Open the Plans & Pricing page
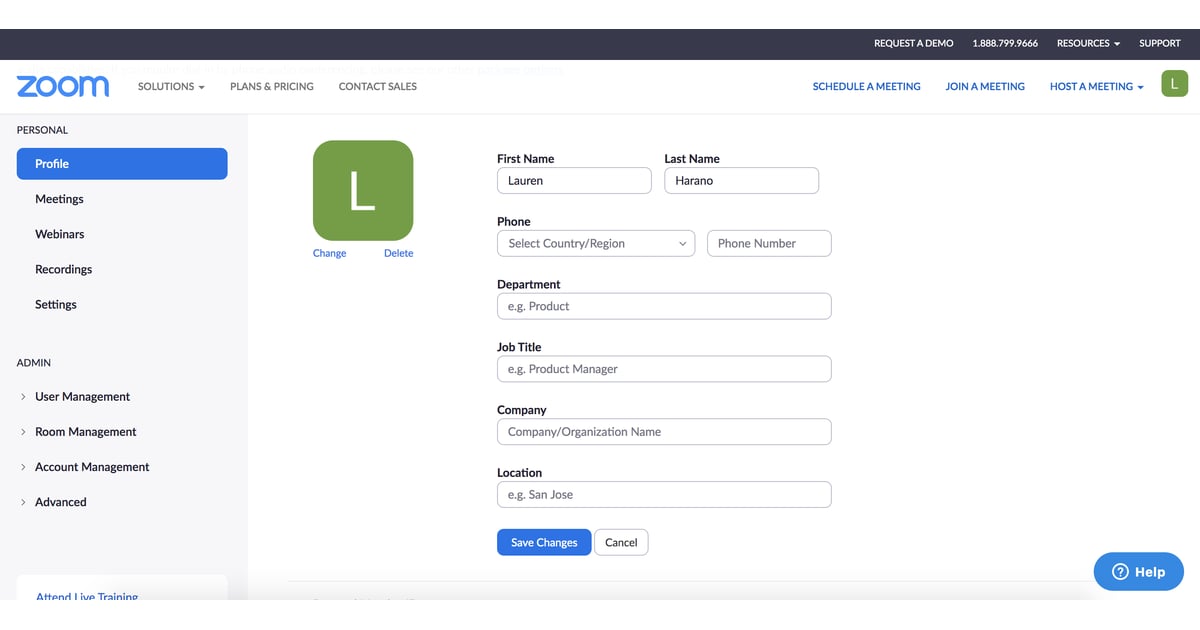Screen dimensions: 1200x630 (x=271, y=87)
